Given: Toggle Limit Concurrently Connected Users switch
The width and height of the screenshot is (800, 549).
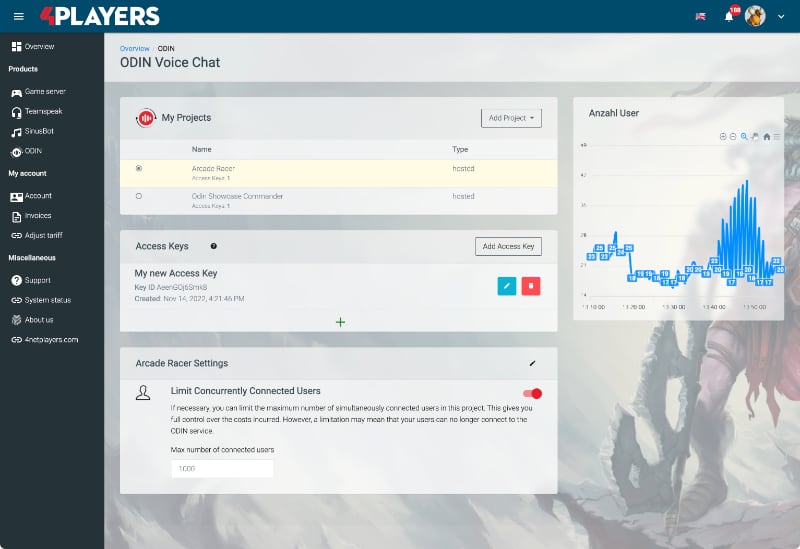Looking at the screenshot, I should 533,393.
